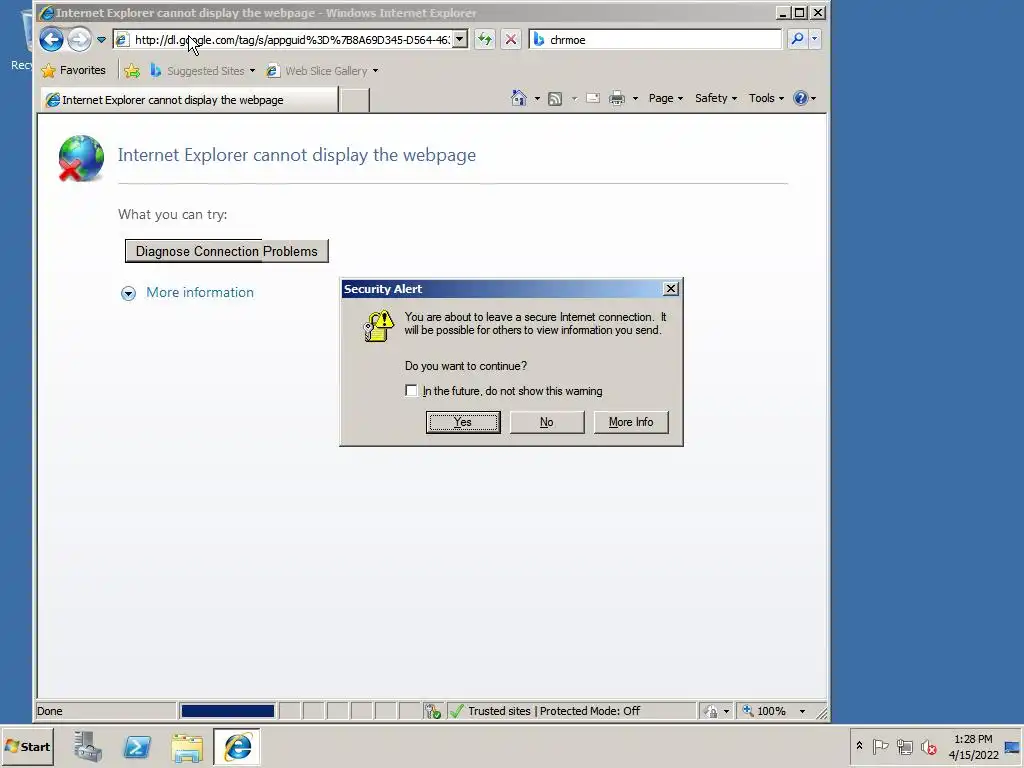Expand the address bar history dropdown

click(460, 40)
